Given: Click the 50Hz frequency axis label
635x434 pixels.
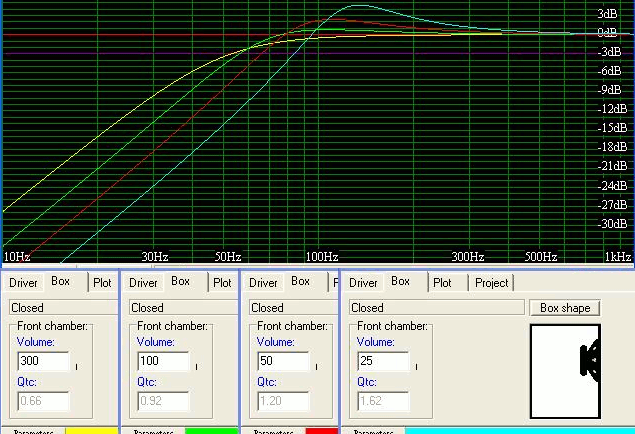Looking at the screenshot, I should click(x=228, y=257).
